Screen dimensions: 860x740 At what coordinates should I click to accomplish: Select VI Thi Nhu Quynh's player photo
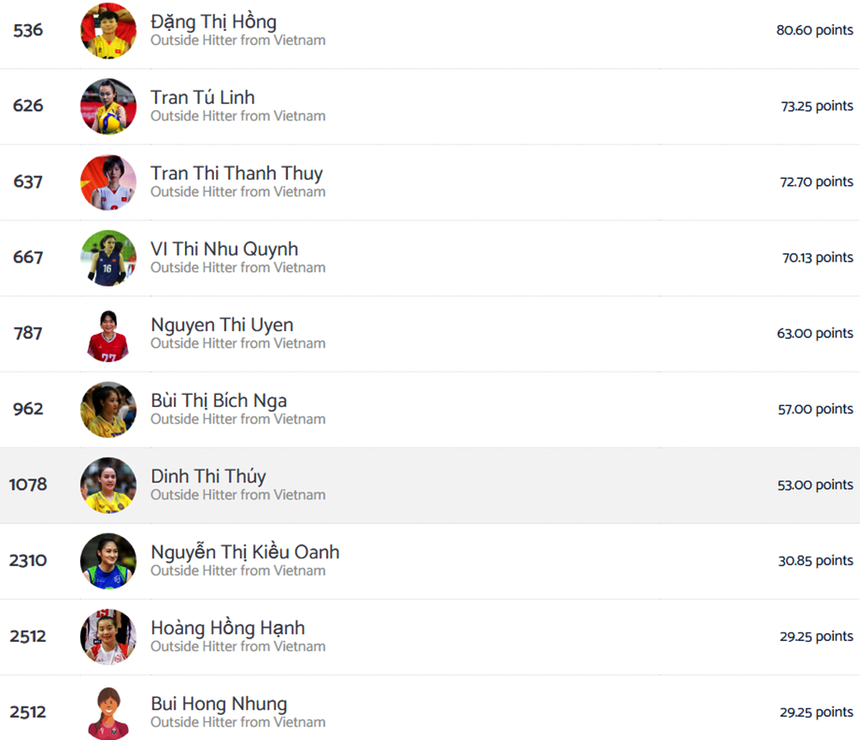[108, 258]
